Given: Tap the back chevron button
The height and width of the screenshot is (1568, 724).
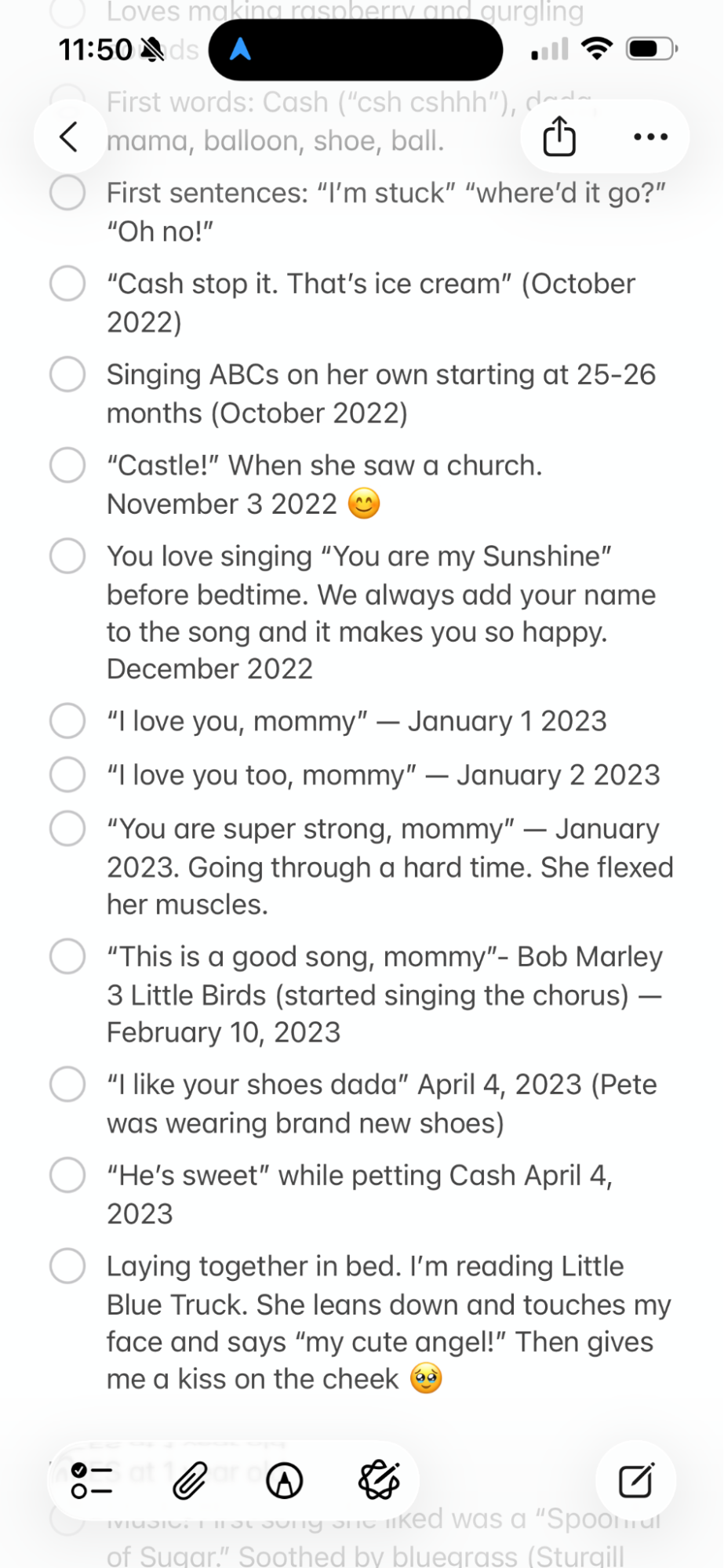Looking at the screenshot, I should [x=69, y=136].
